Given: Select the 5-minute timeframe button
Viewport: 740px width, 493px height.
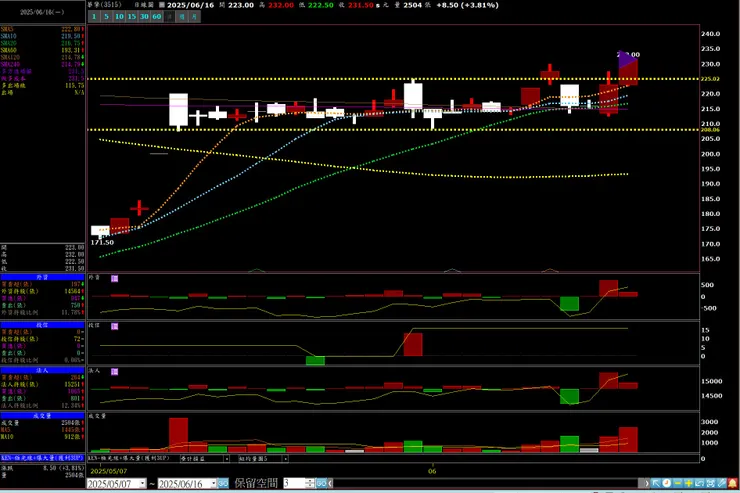Looking at the screenshot, I should point(106,17).
